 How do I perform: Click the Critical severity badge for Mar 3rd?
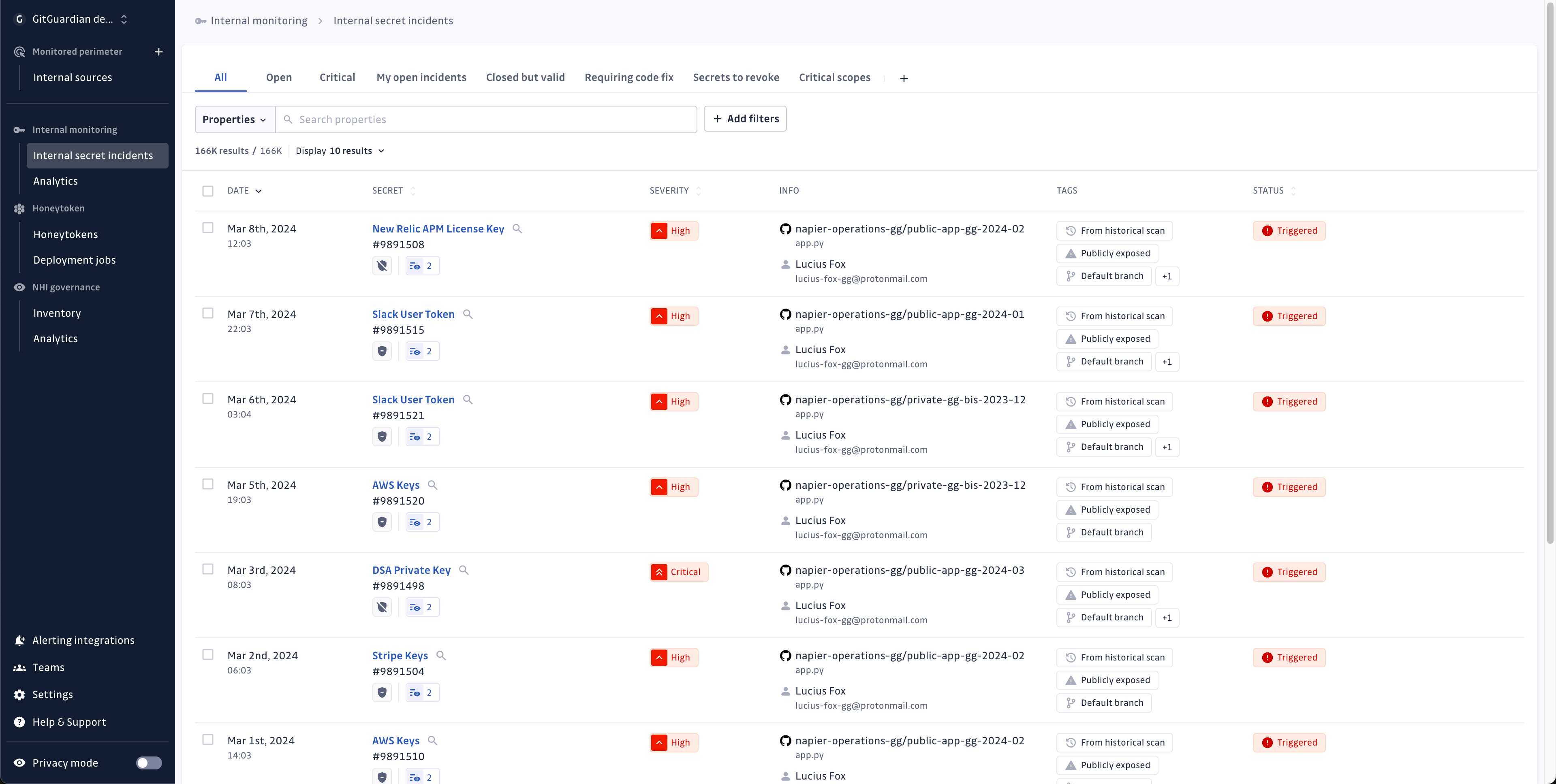click(679, 572)
